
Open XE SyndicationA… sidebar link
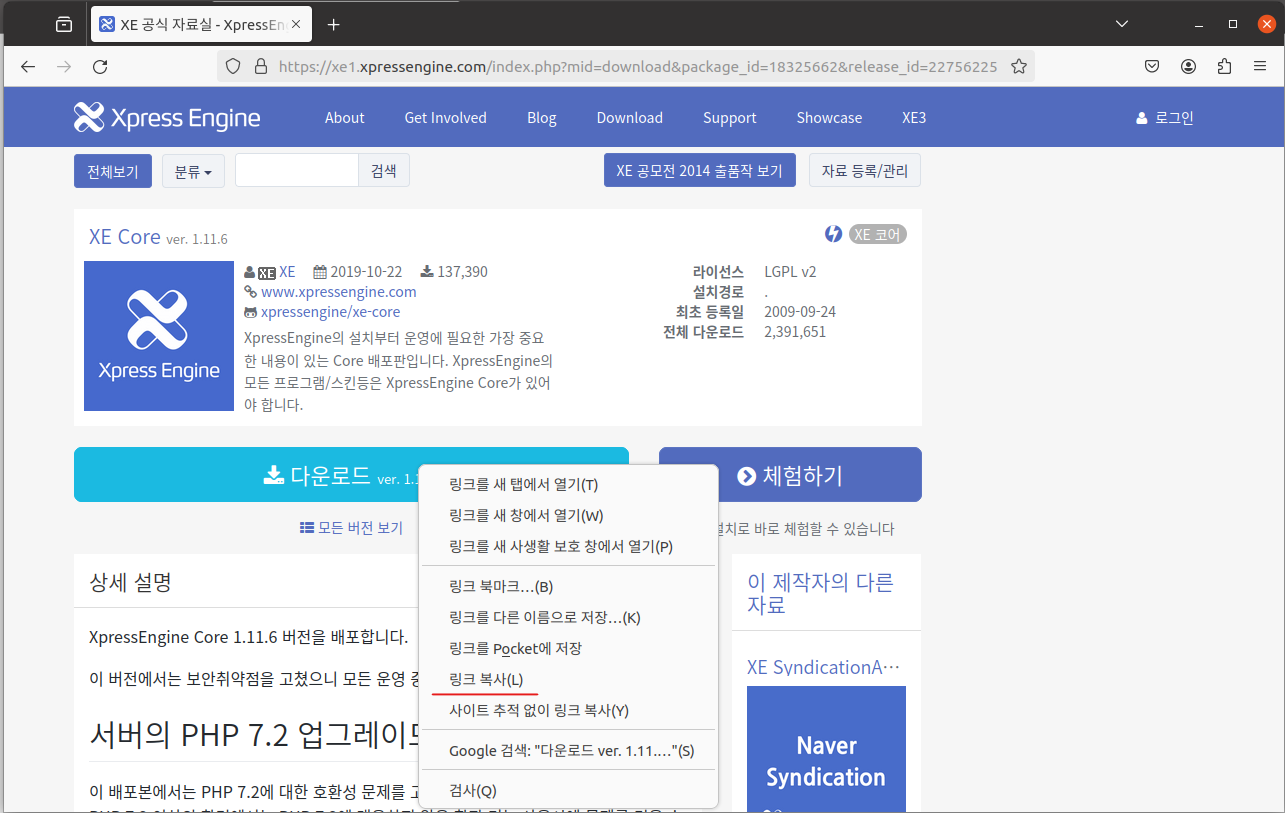click(x=824, y=667)
